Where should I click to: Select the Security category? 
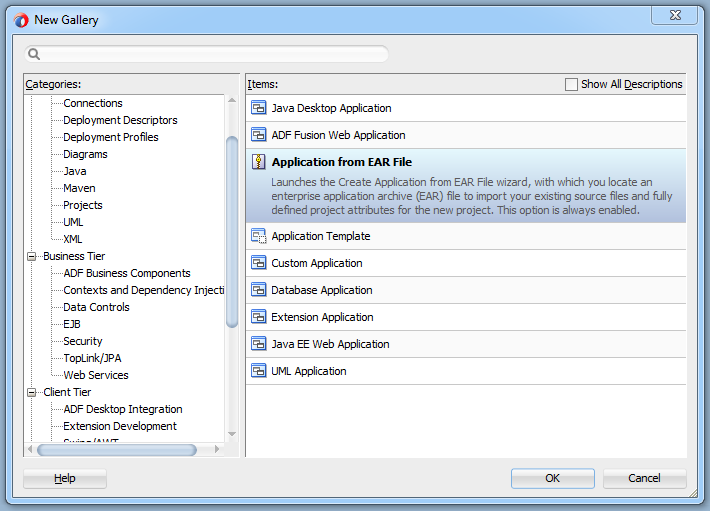[x=82, y=341]
